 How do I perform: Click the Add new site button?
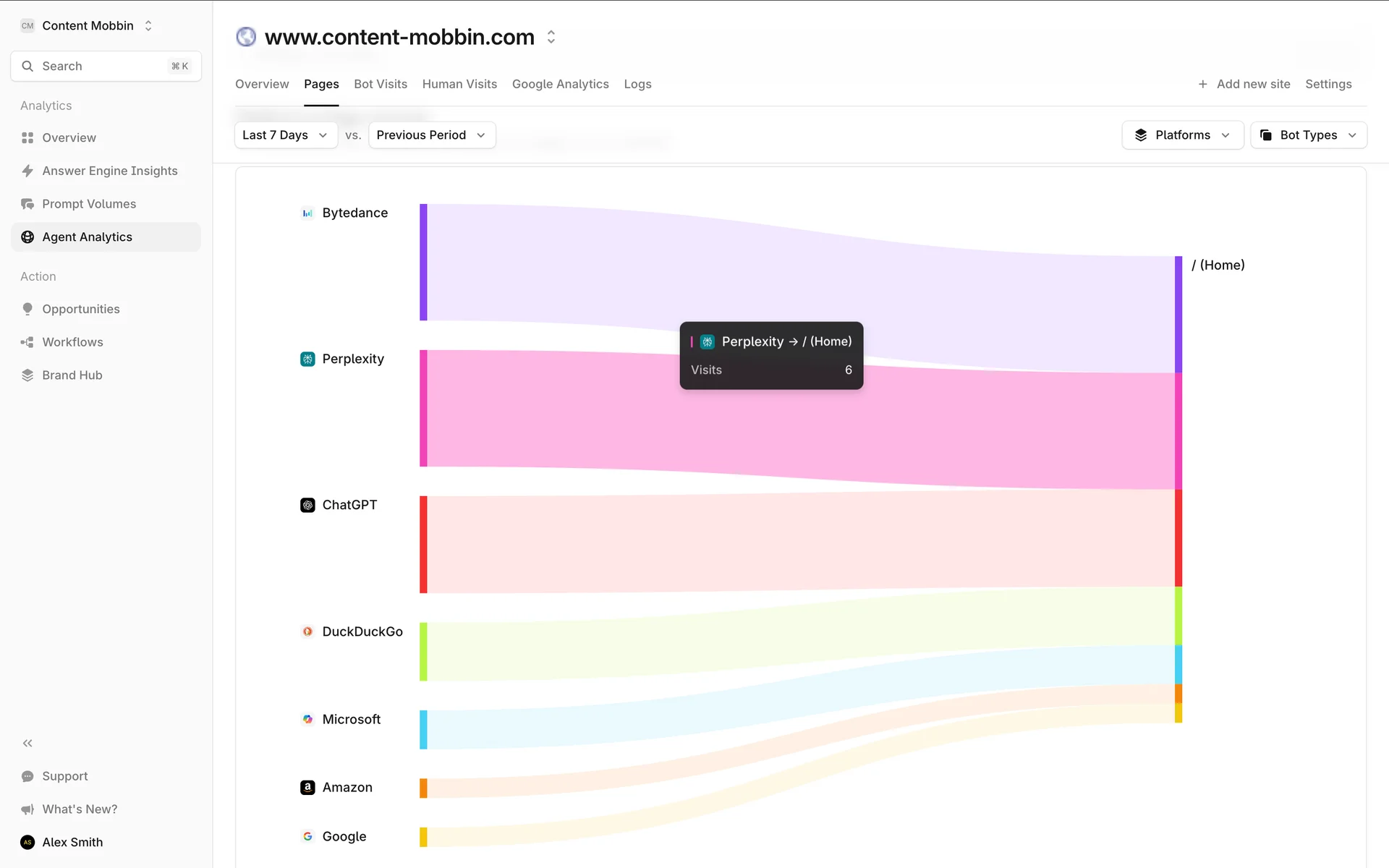click(1244, 84)
